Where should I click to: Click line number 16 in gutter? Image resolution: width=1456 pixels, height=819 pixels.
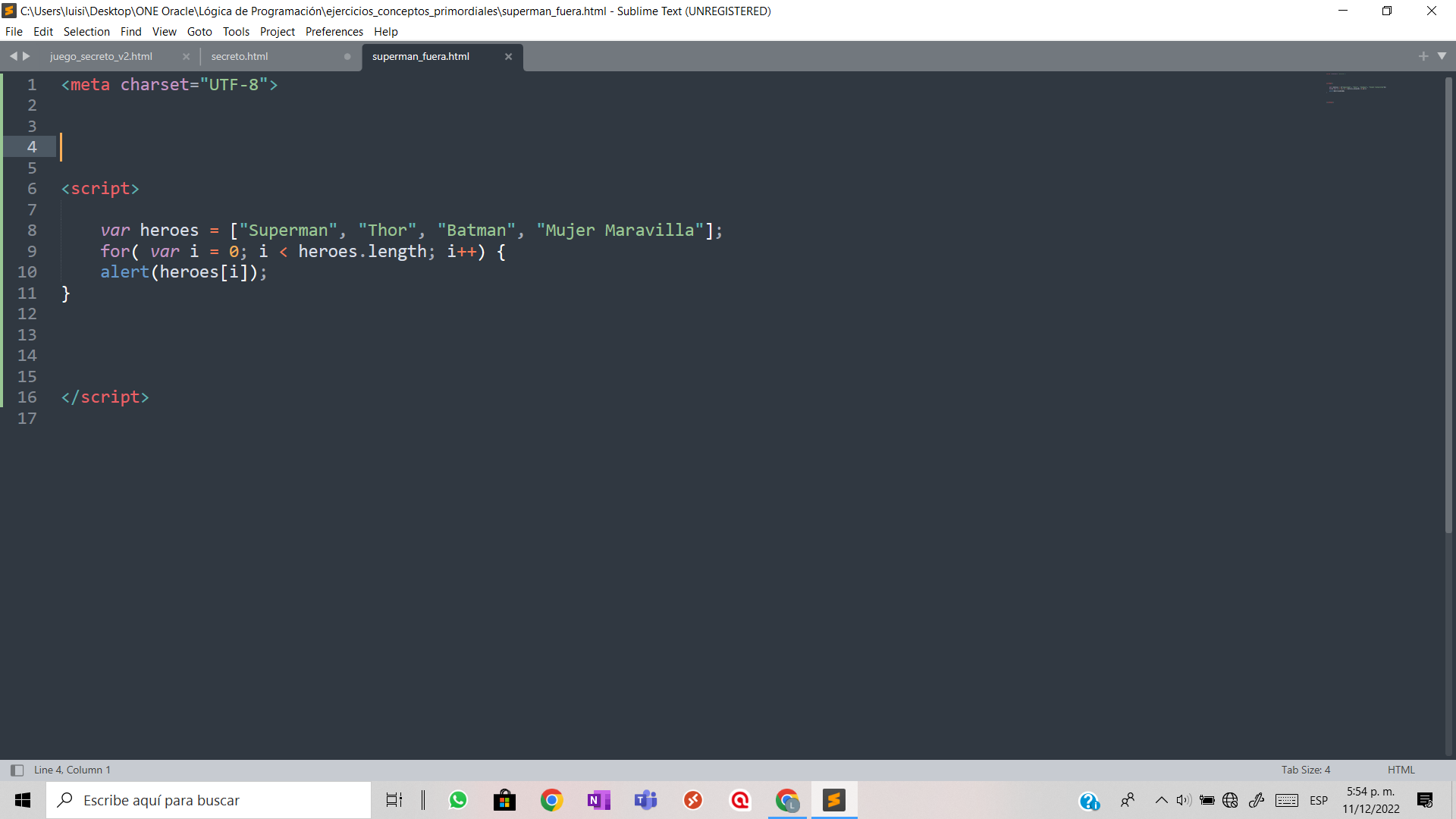click(x=27, y=397)
